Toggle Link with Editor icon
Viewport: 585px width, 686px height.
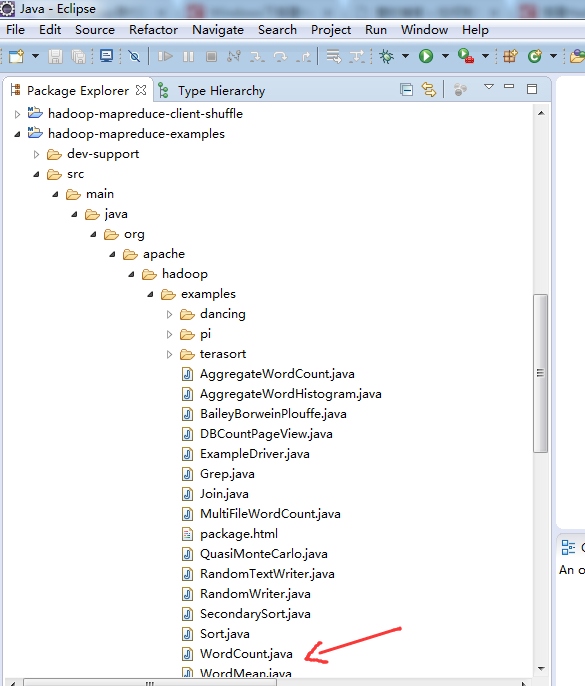(x=429, y=90)
